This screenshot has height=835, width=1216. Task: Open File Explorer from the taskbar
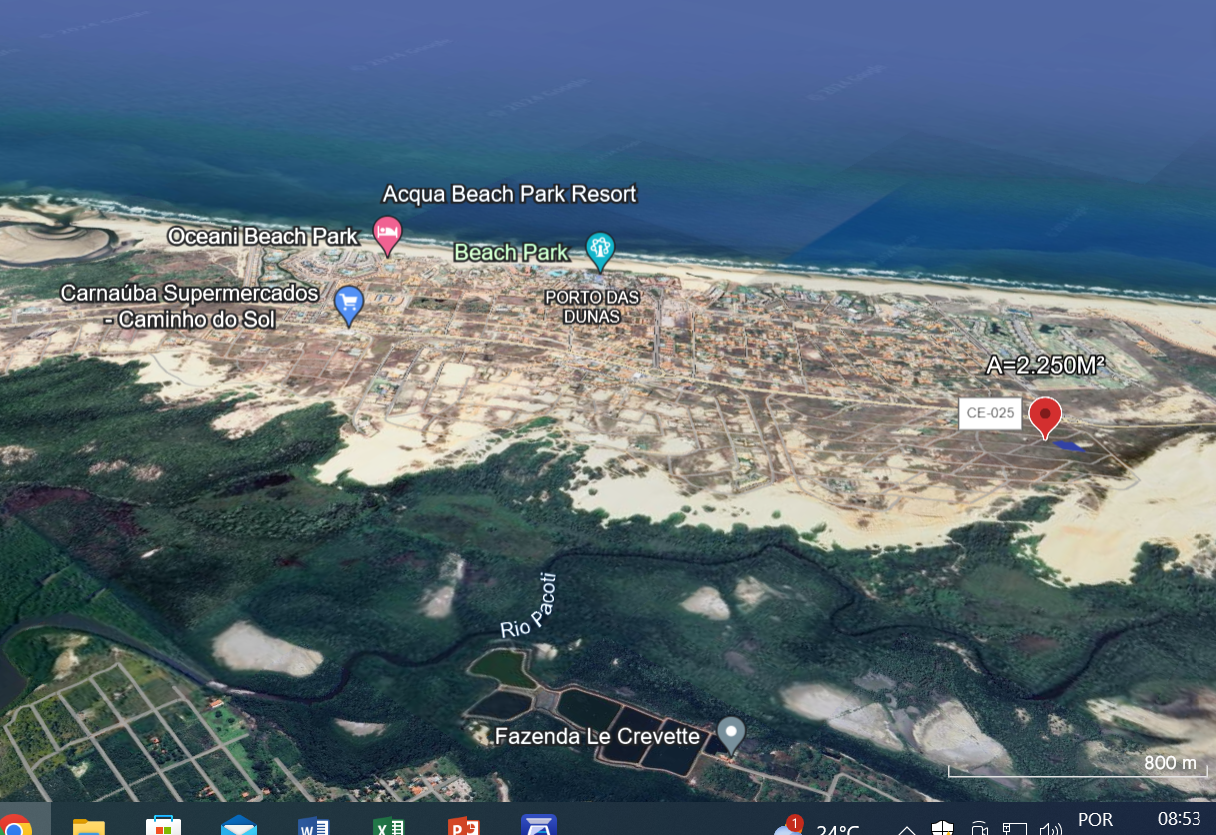click(89, 826)
